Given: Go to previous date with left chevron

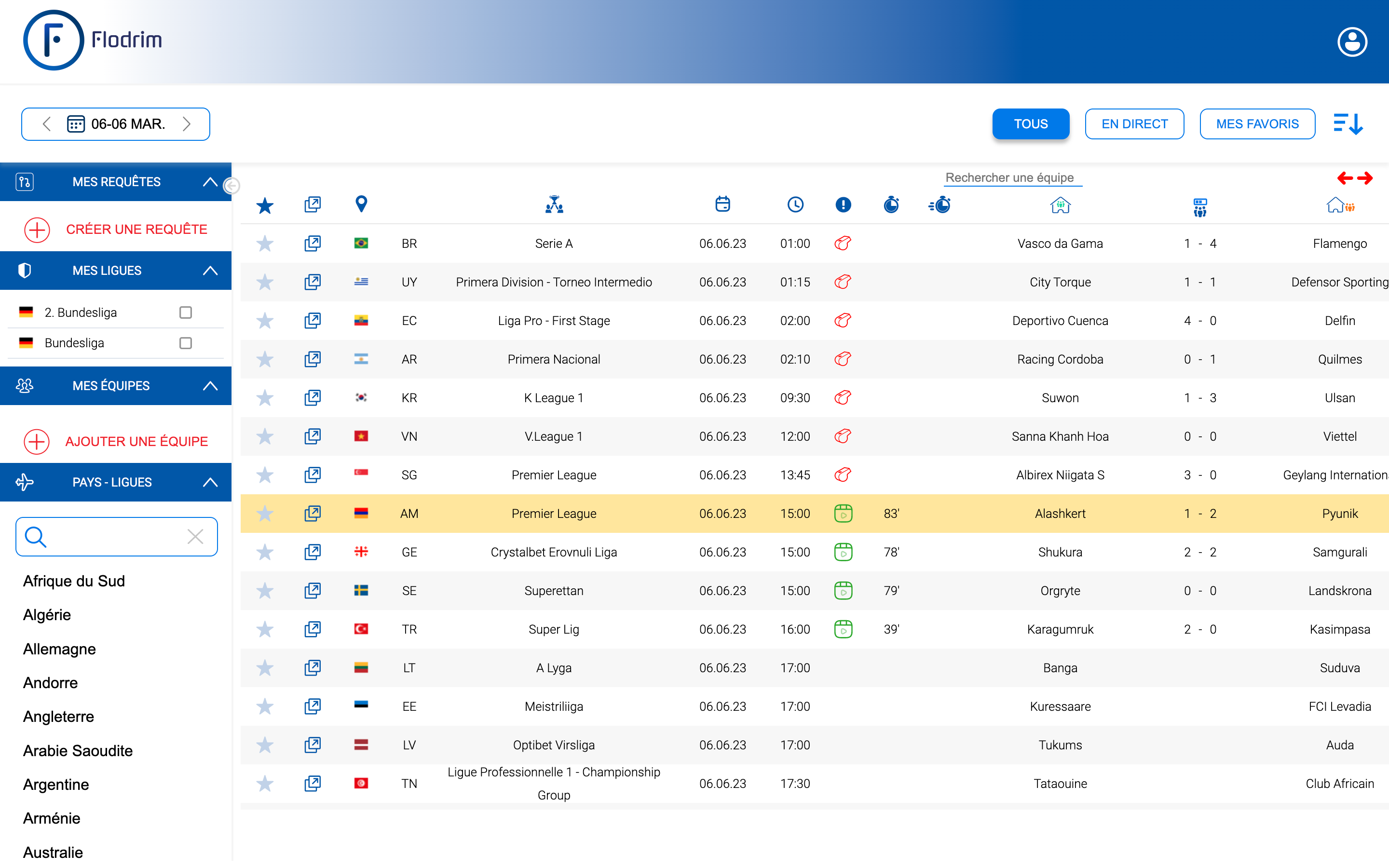Looking at the screenshot, I should tap(47, 124).
